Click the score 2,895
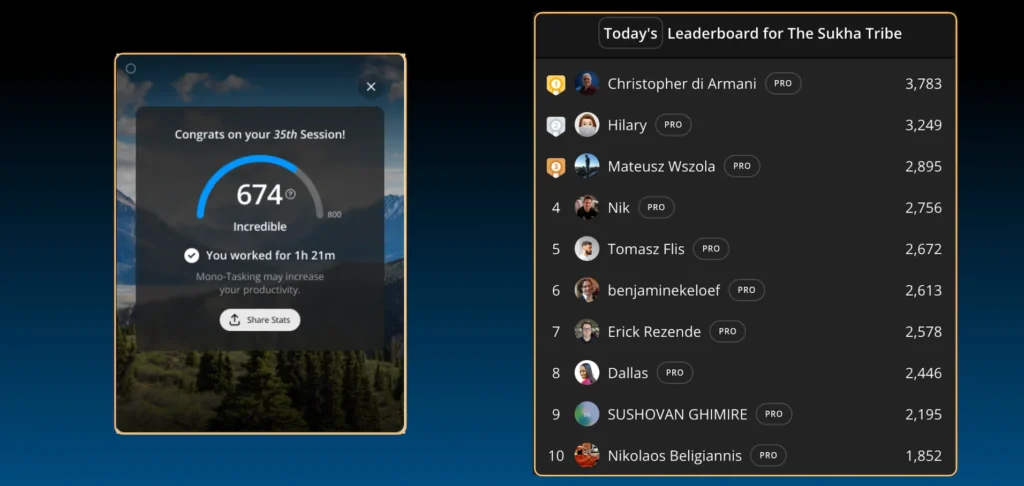The width and height of the screenshot is (1024, 486). pos(923,167)
